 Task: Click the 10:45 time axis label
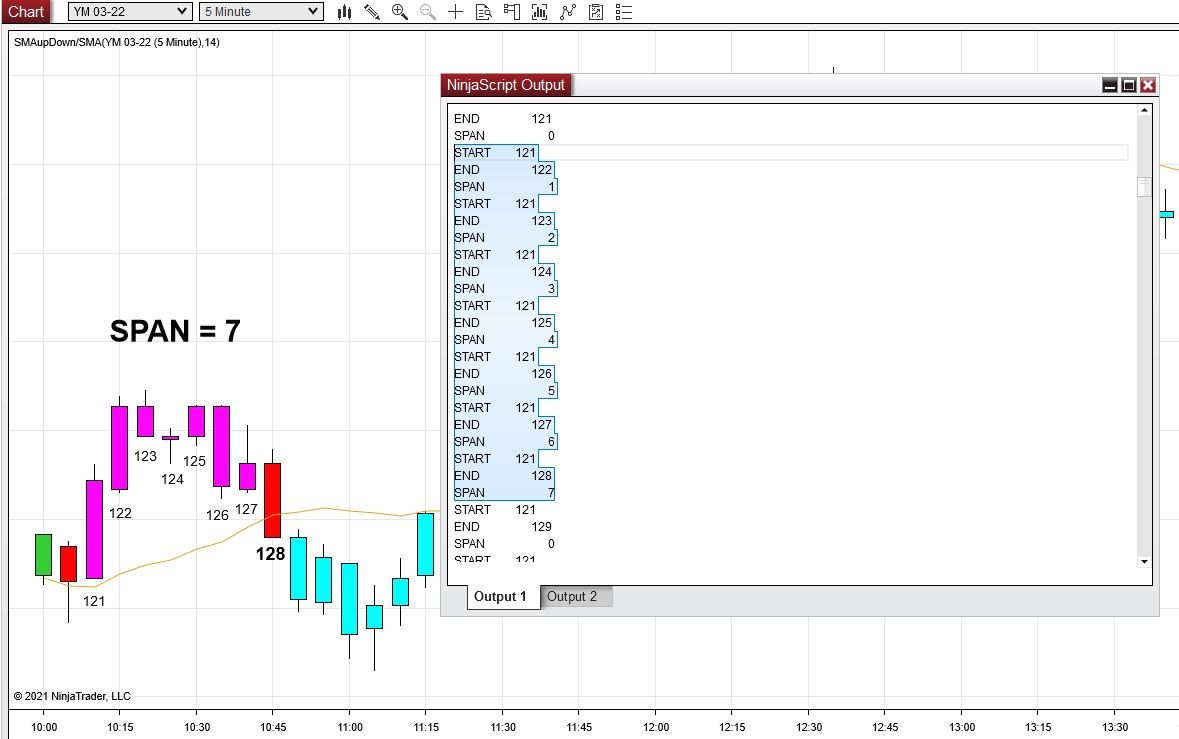coord(273,727)
